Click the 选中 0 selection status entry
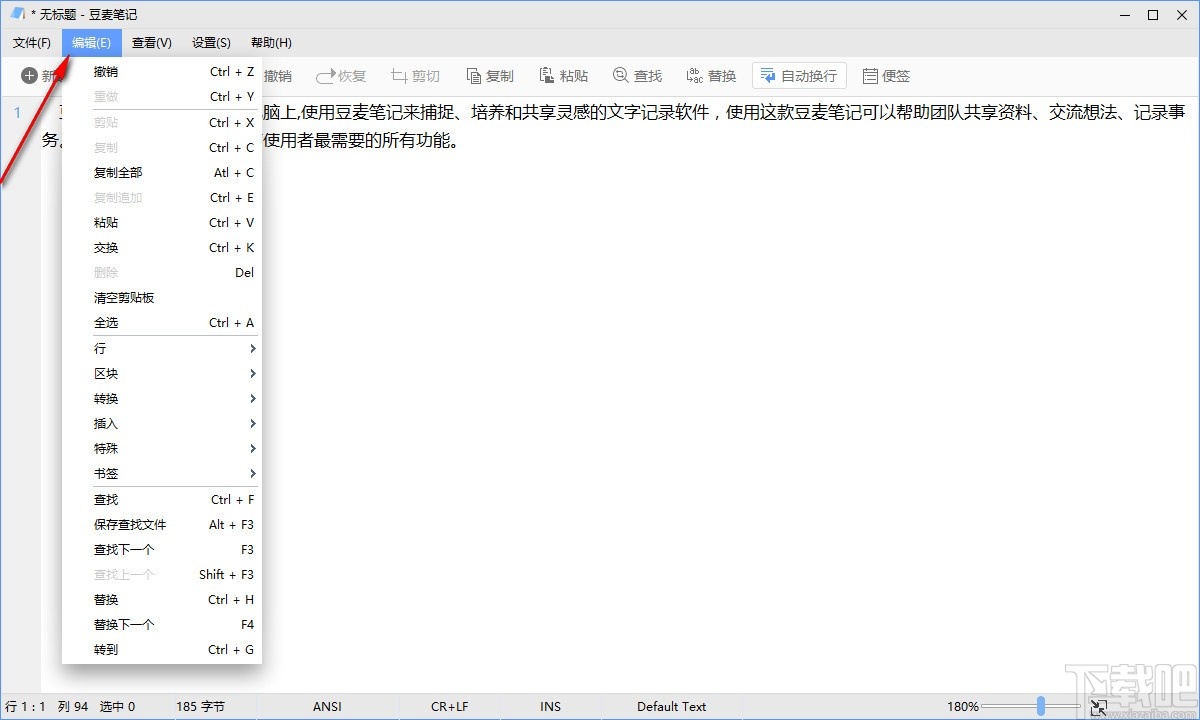This screenshot has width=1200, height=720. (117, 706)
